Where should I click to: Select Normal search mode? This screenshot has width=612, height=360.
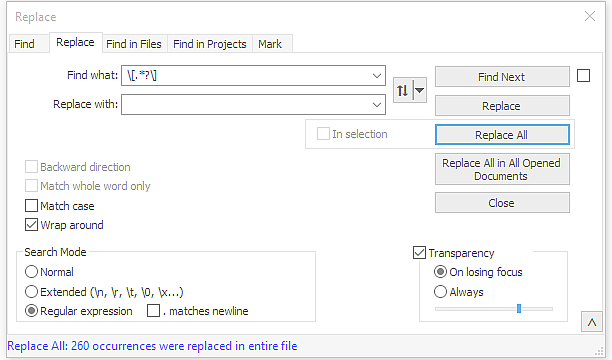[31, 272]
